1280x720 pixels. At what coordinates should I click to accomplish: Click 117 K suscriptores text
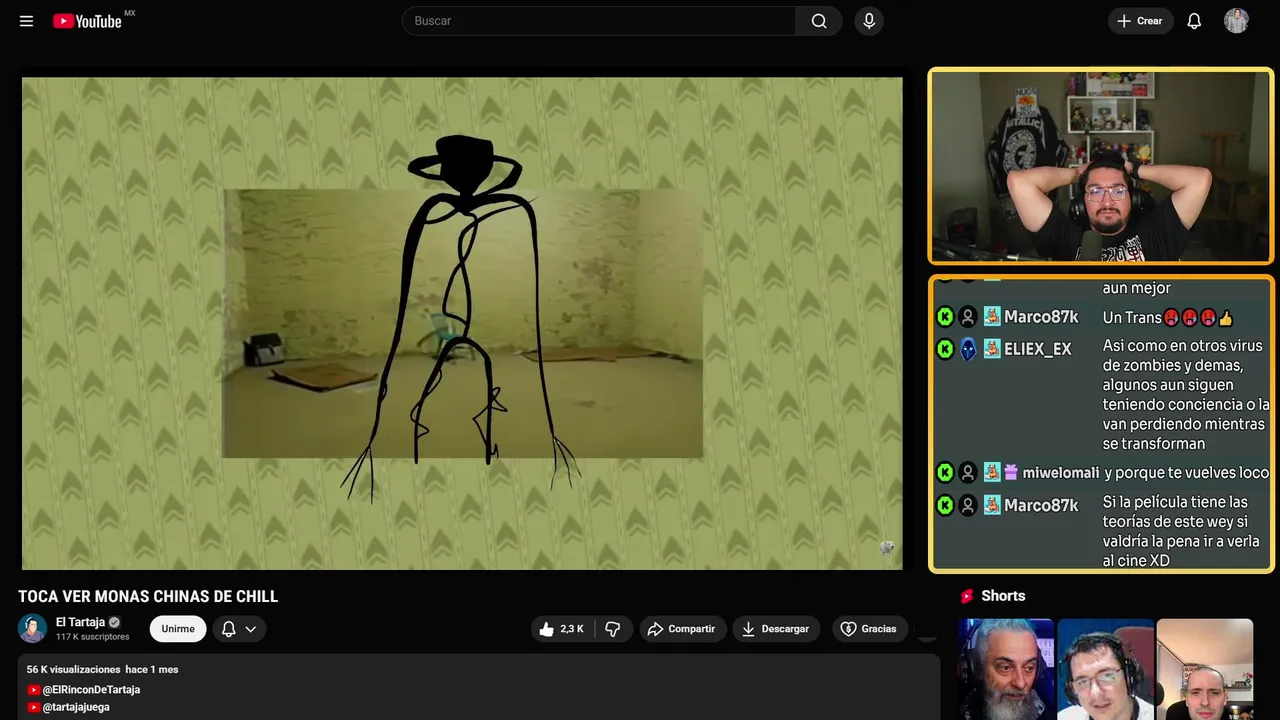(93, 637)
